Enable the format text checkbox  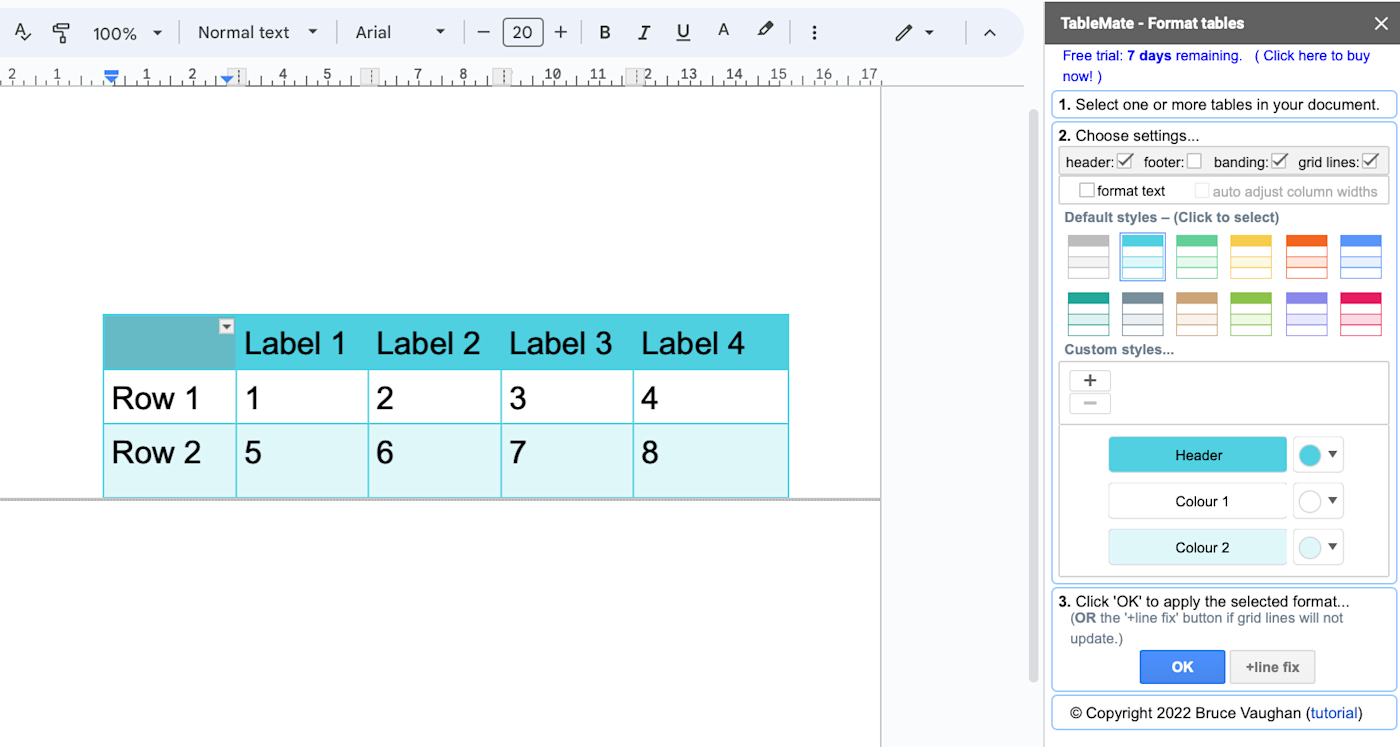pyautogui.click(x=1086, y=190)
